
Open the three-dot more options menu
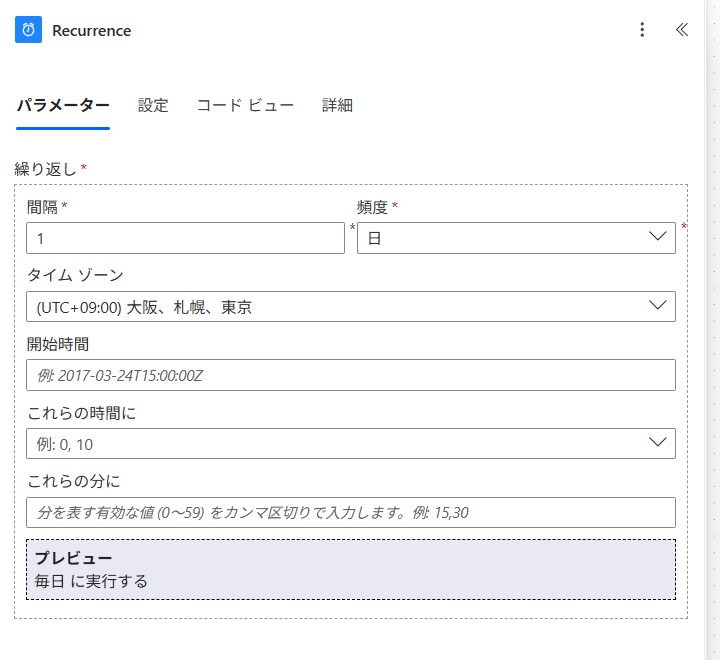pos(642,30)
